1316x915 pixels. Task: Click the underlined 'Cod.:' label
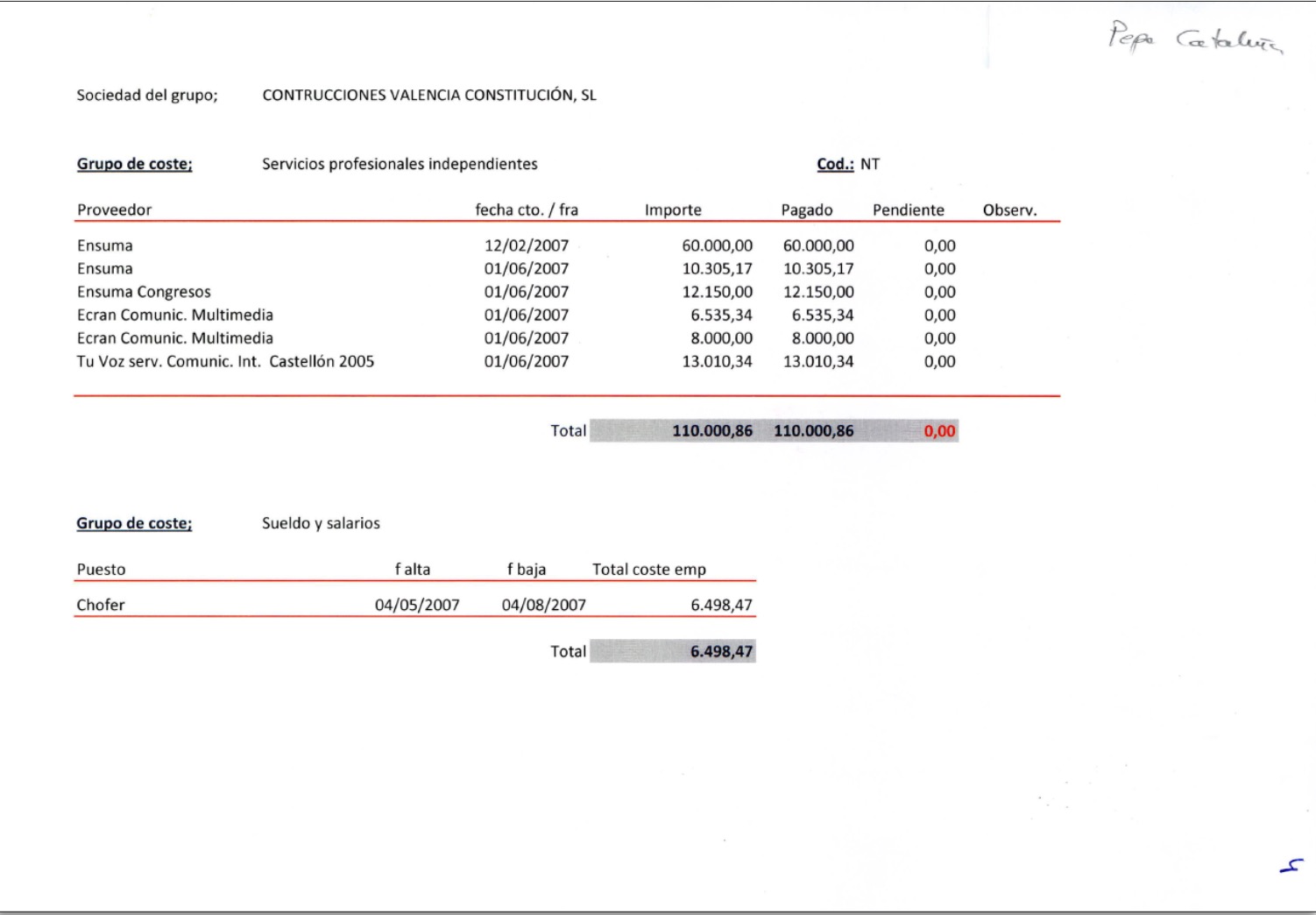834,164
